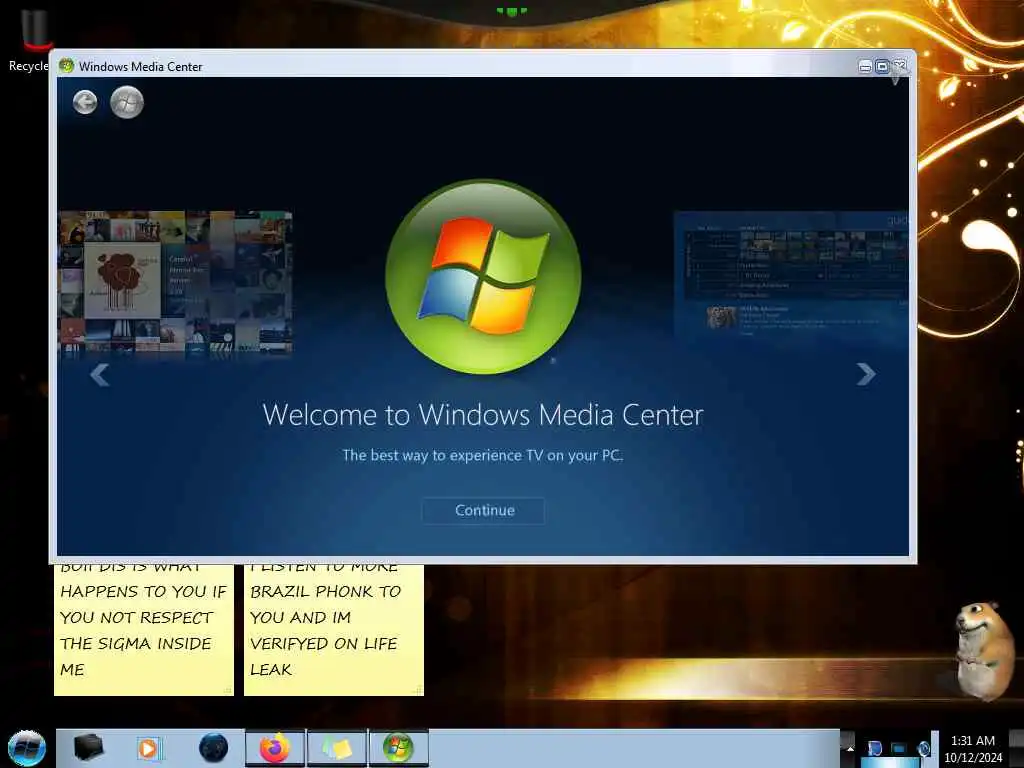Open the Windows Start orb

click(x=27, y=748)
